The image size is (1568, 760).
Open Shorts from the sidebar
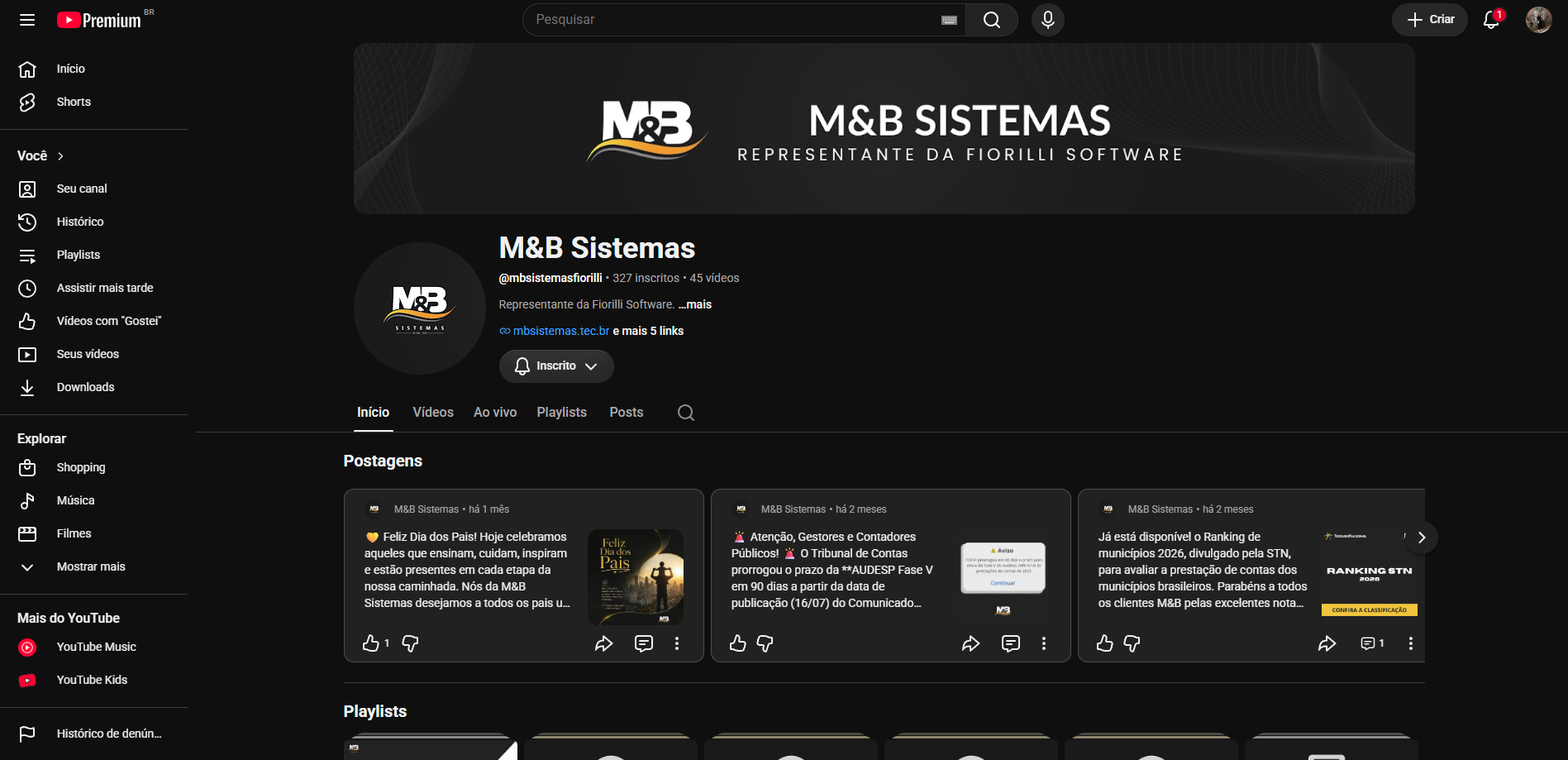(93, 102)
